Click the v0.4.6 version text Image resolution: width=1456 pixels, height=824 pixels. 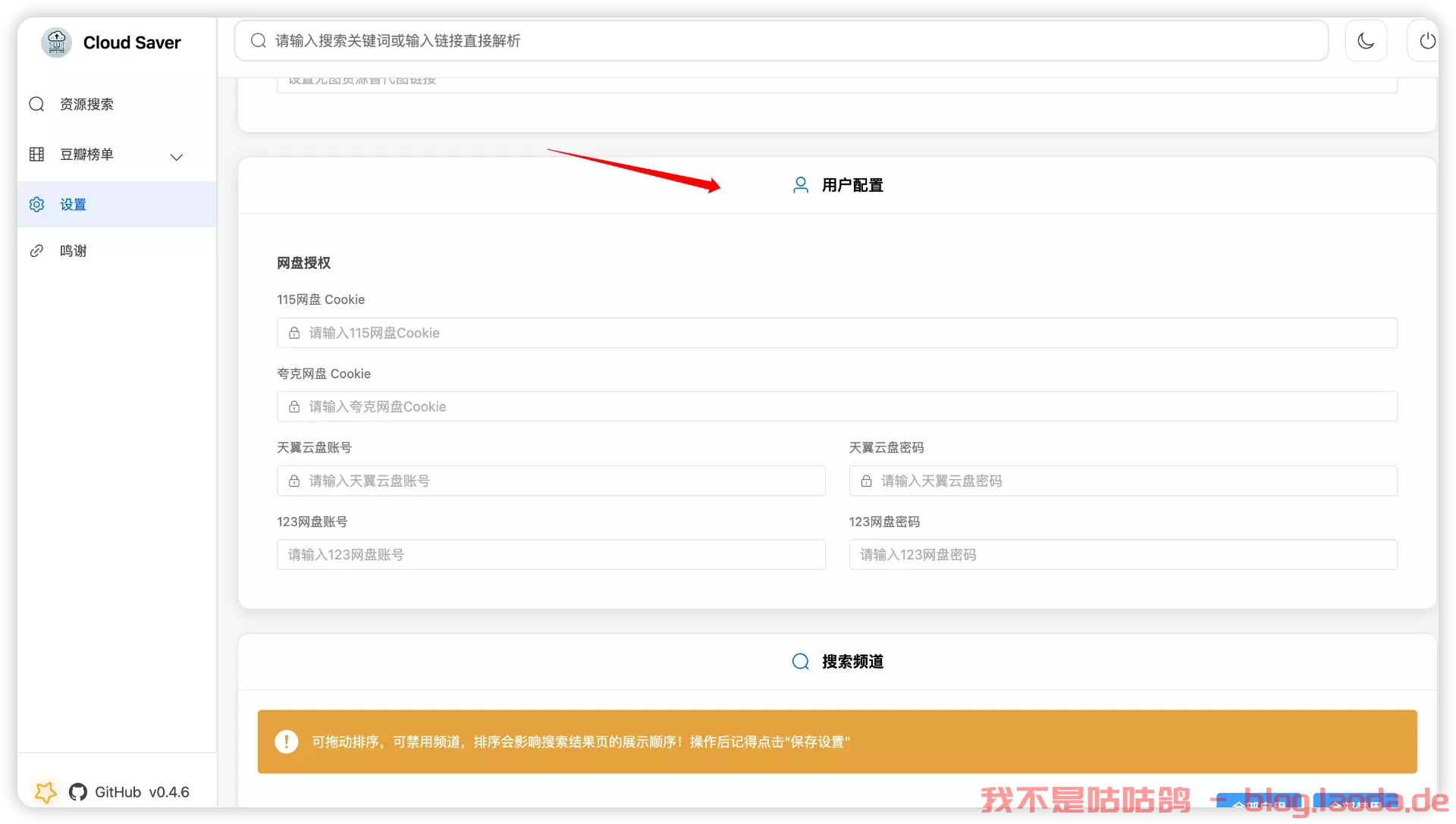pos(169,792)
